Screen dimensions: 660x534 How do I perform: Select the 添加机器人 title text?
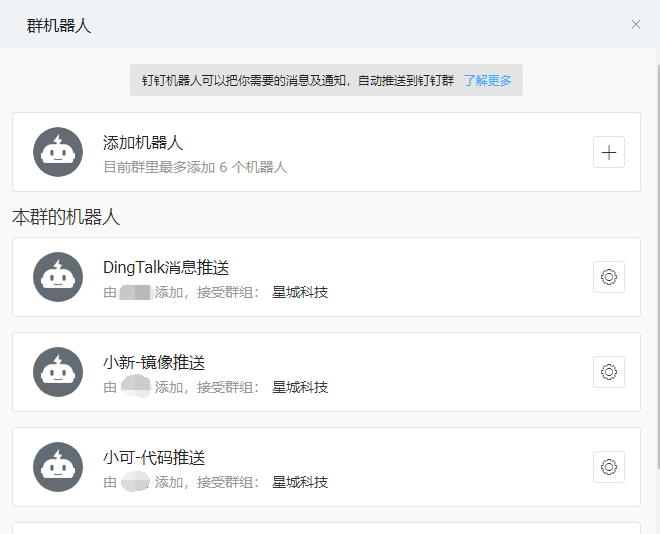(x=143, y=143)
